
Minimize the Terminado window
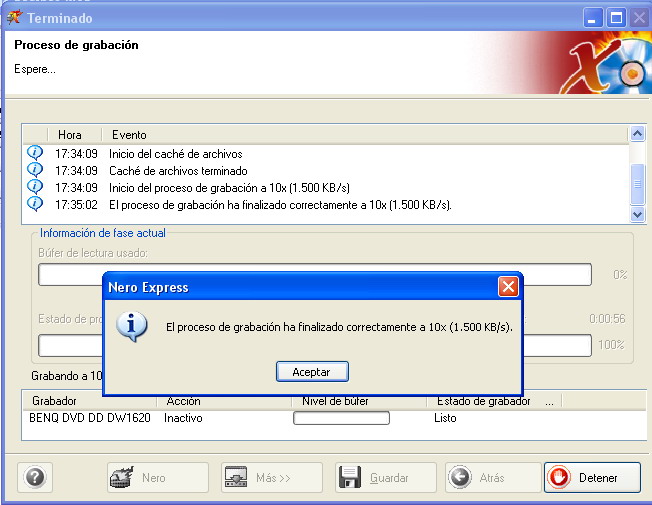click(592, 18)
